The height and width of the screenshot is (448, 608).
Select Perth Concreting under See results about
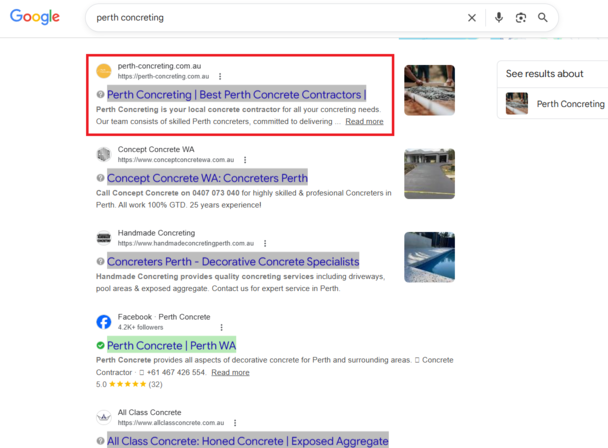554,104
